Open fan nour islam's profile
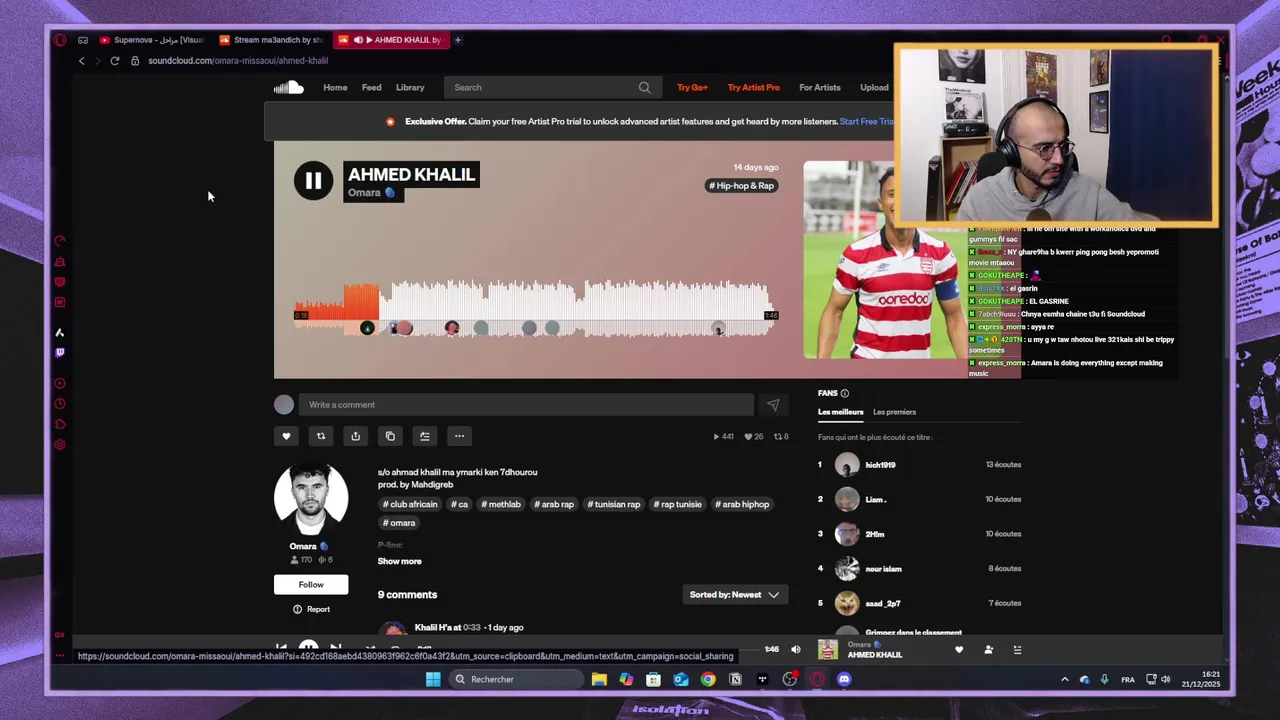Image resolution: width=1280 pixels, height=720 pixels. point(883,569)
